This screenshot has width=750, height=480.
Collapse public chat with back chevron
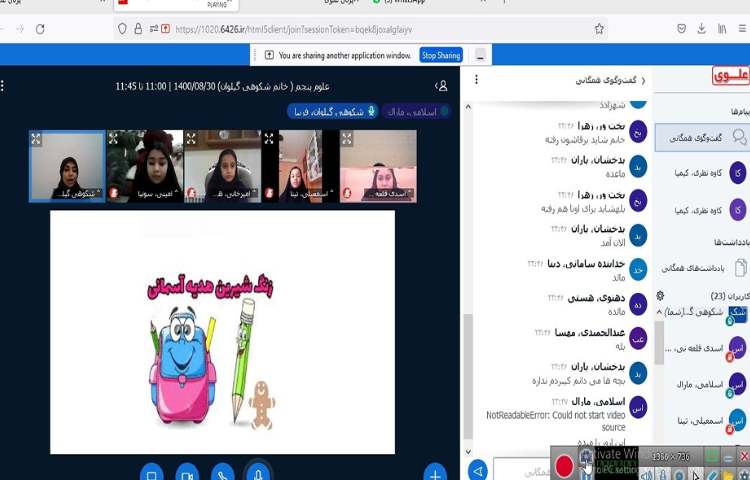pyautogui.click(x=642, y=80)
